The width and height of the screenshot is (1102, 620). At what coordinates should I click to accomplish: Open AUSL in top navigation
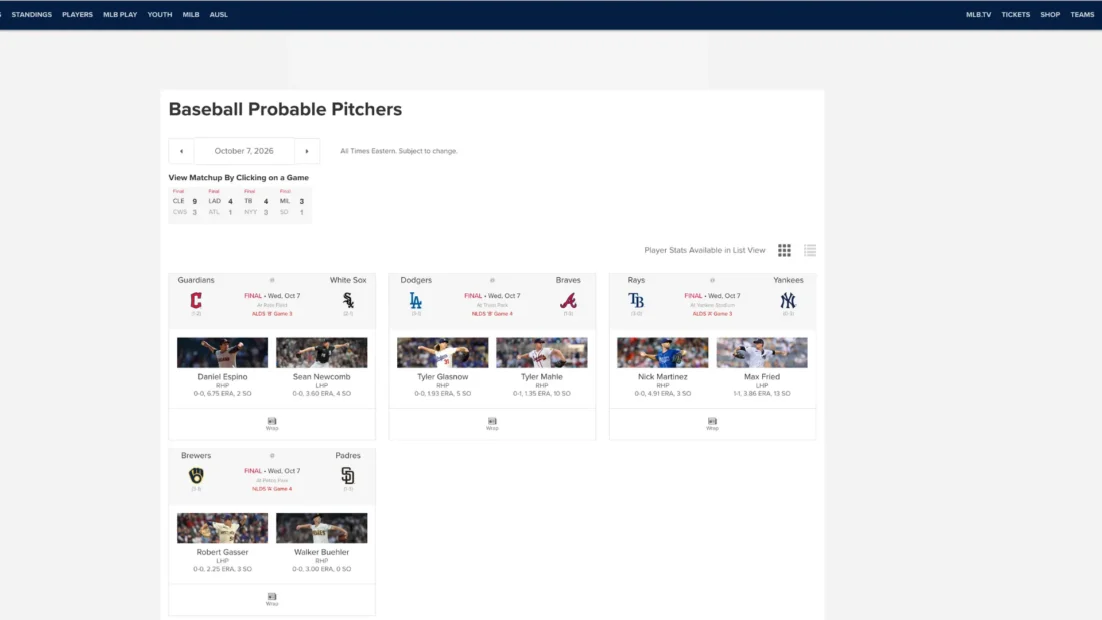(219, 15)
